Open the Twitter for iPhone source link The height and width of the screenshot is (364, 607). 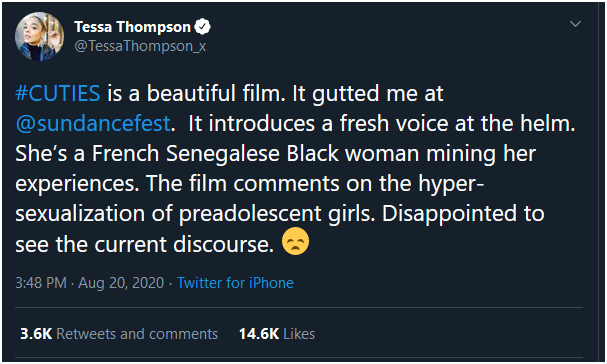(x=235, y=283)
